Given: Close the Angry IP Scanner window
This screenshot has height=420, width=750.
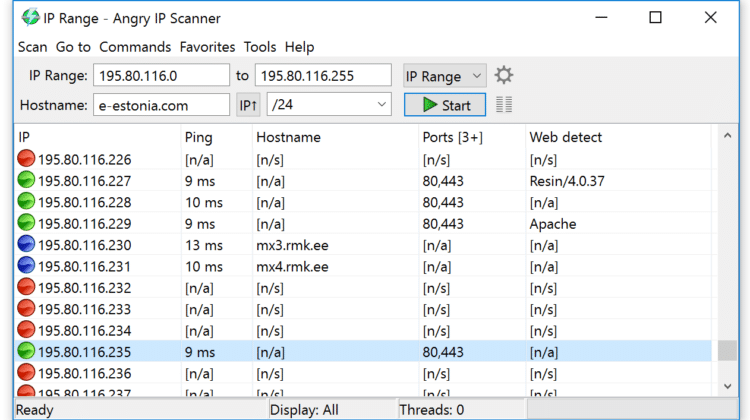Looking at the screenshot, I should click(710, 18).
